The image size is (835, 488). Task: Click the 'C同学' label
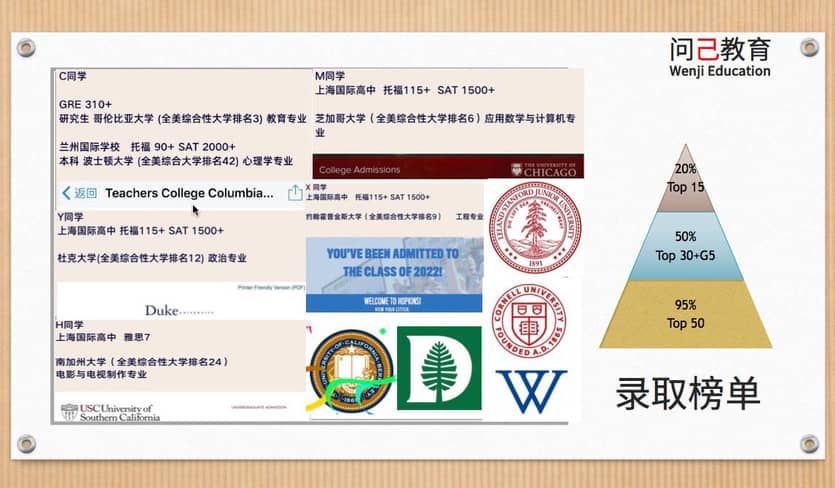[x=73, y=76]
